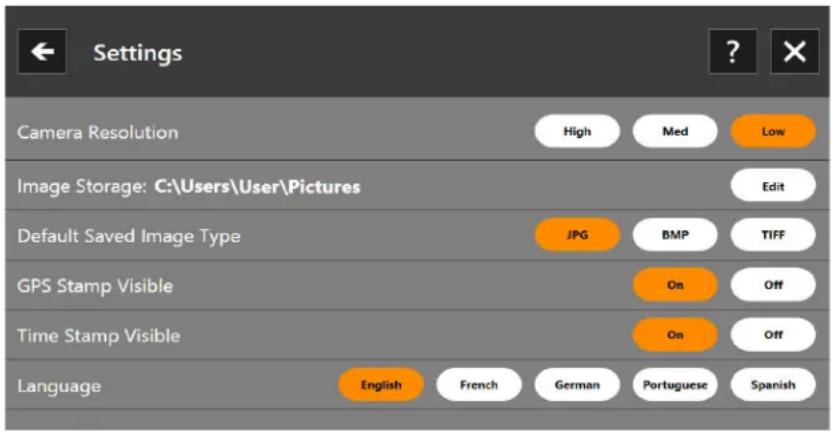Set language to Spanish

tap(773, 385)
